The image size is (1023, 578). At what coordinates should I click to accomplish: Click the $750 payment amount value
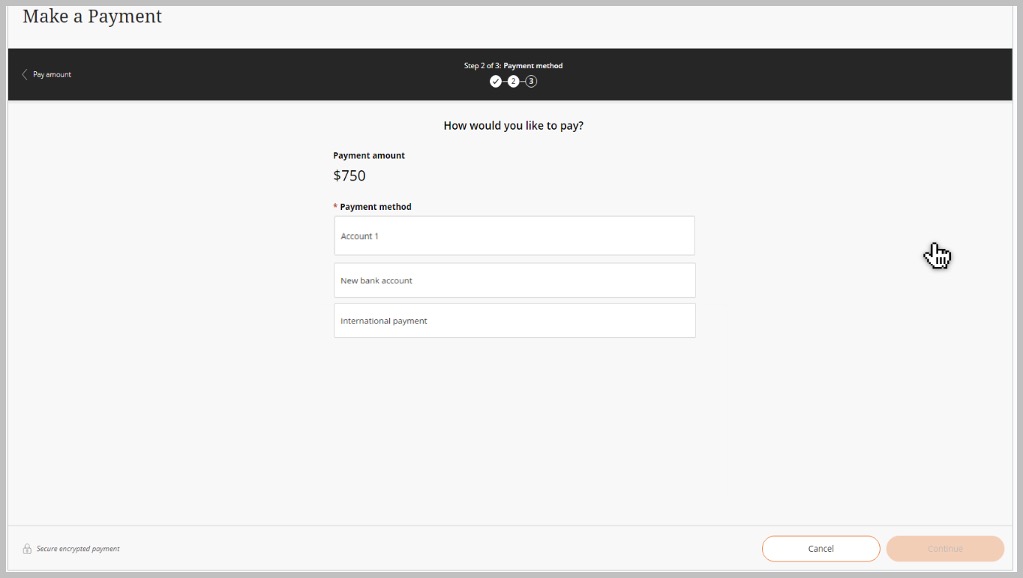click(x=349, y=176)
